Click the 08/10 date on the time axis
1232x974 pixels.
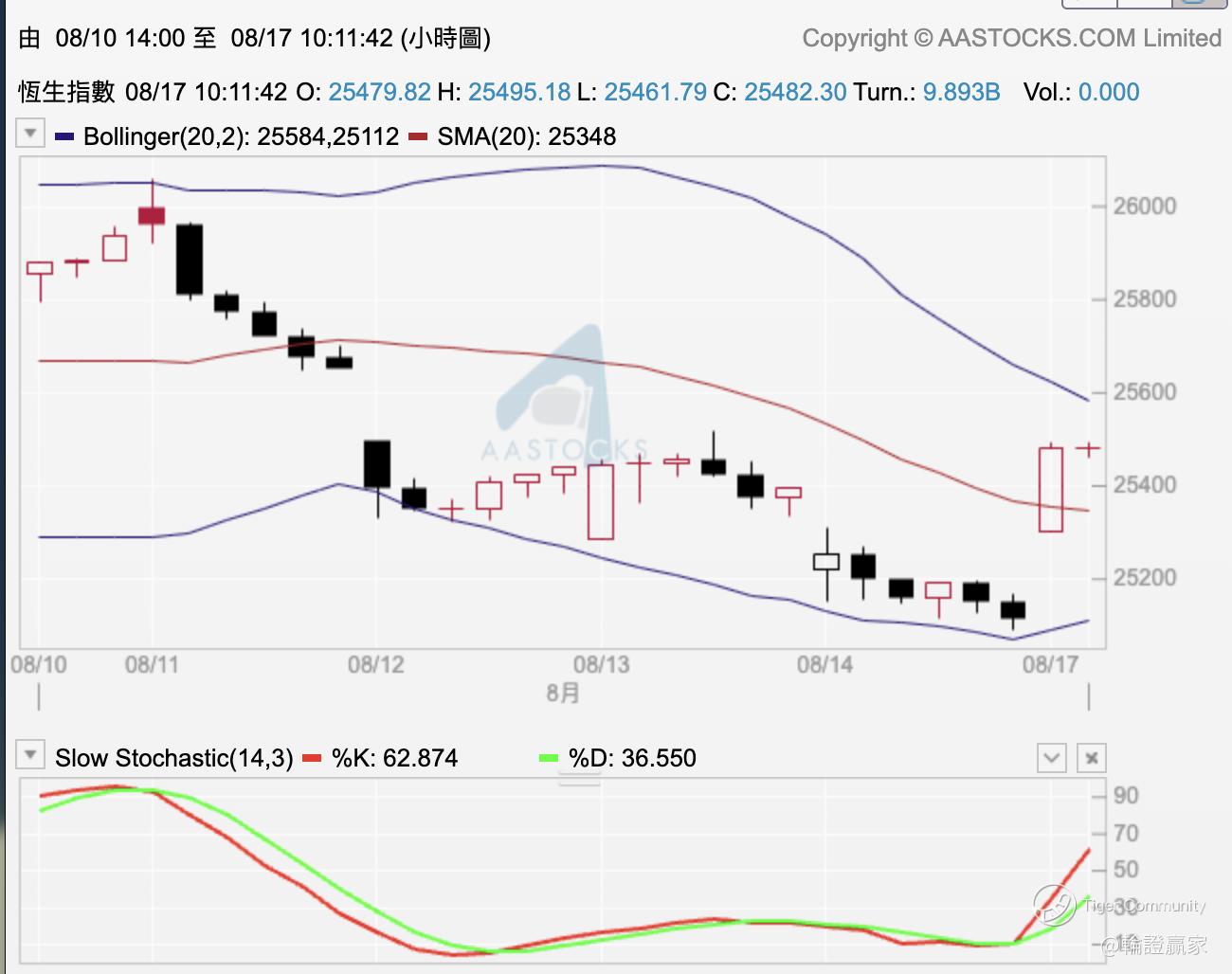click(39, 664)
